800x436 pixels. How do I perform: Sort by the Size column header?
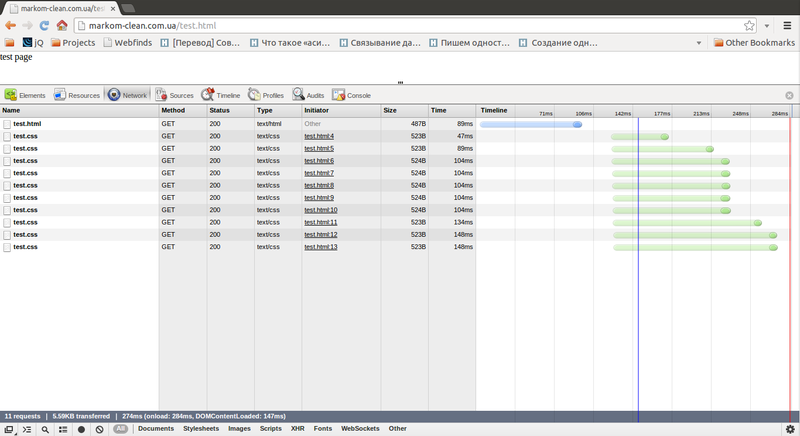pyautogui.click(x=405, y=110)
